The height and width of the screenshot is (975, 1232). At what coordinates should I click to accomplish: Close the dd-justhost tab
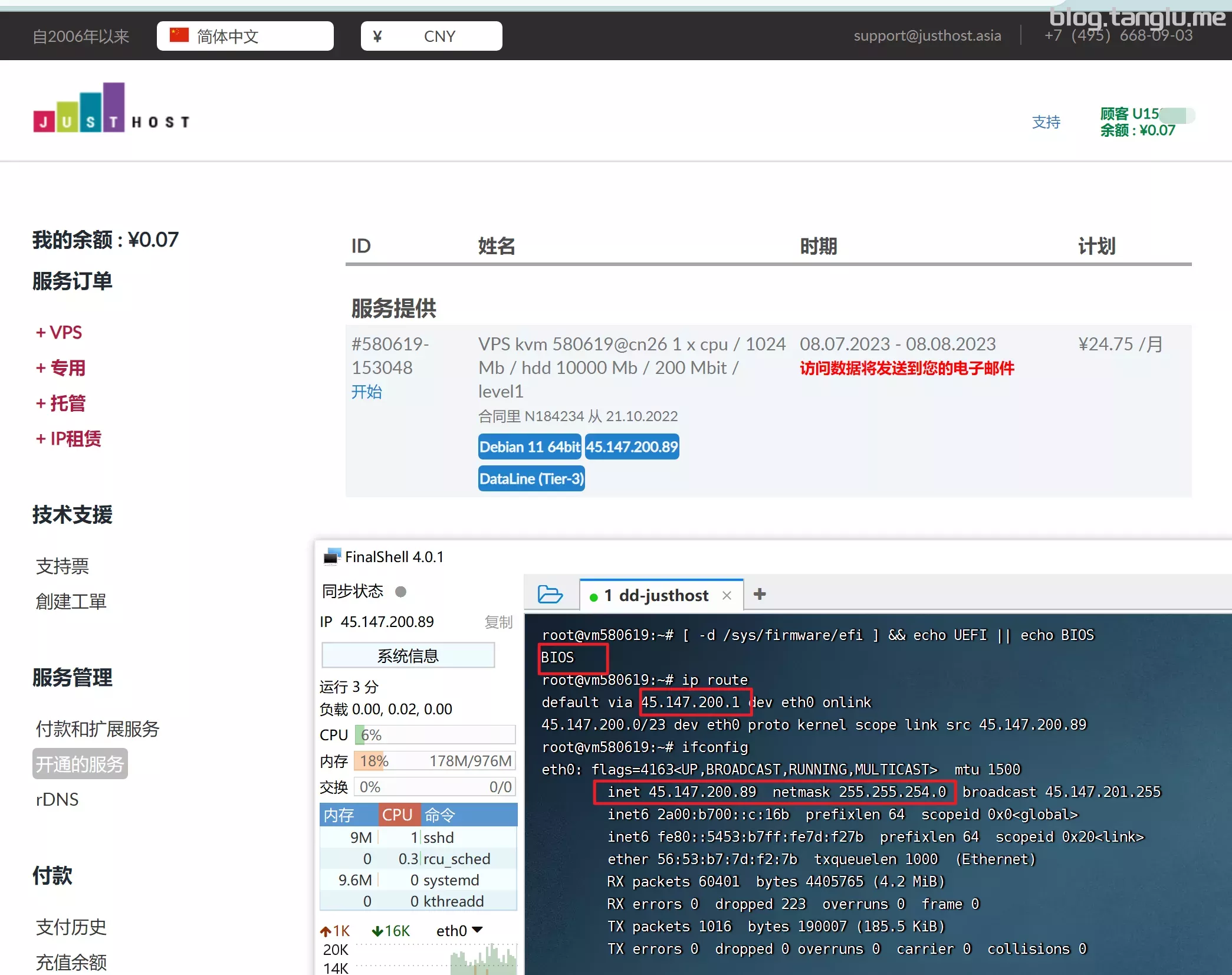tap(727, 595)
